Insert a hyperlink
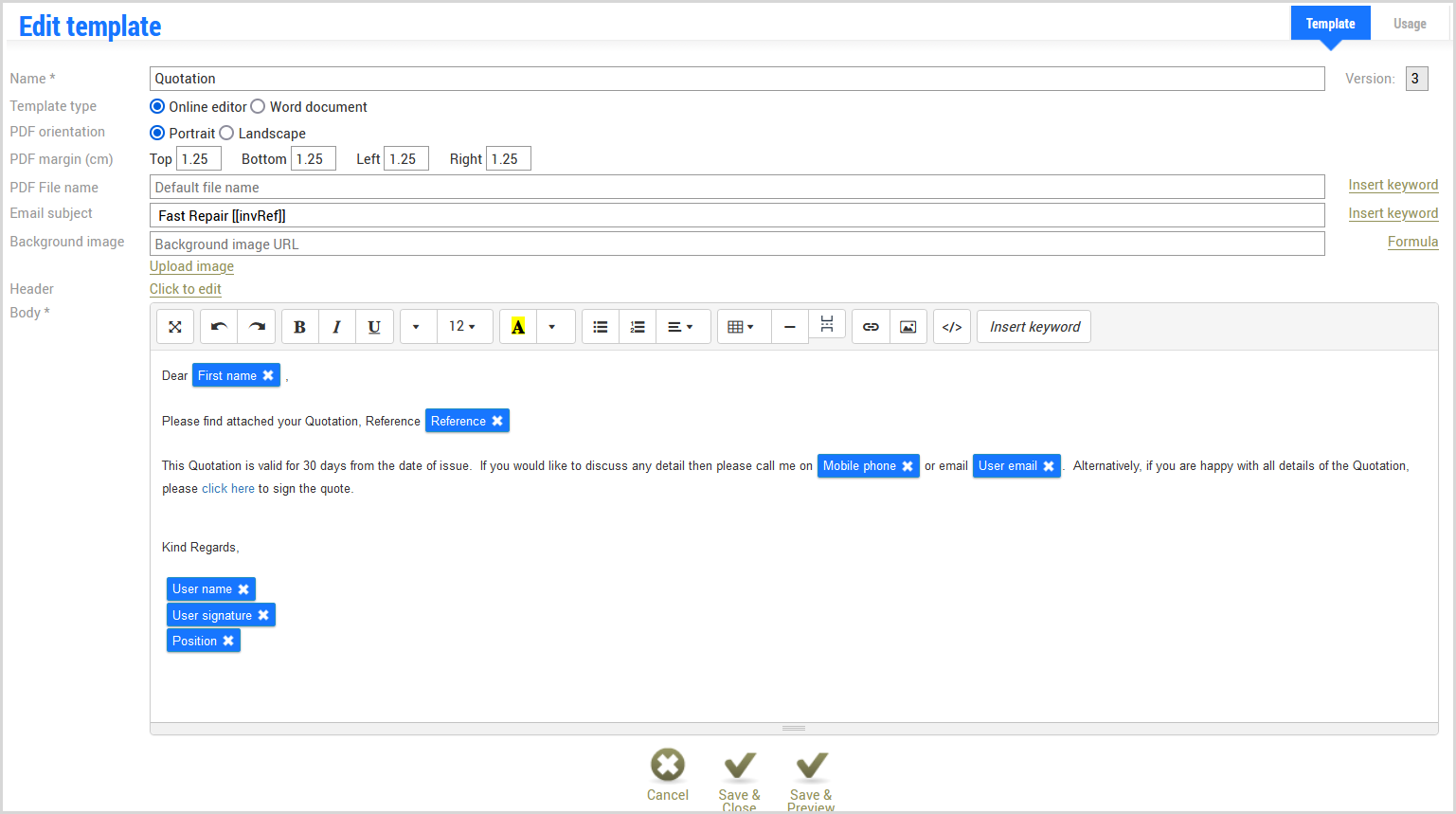Screen dimensions: 1456x814 pos(871,327)
